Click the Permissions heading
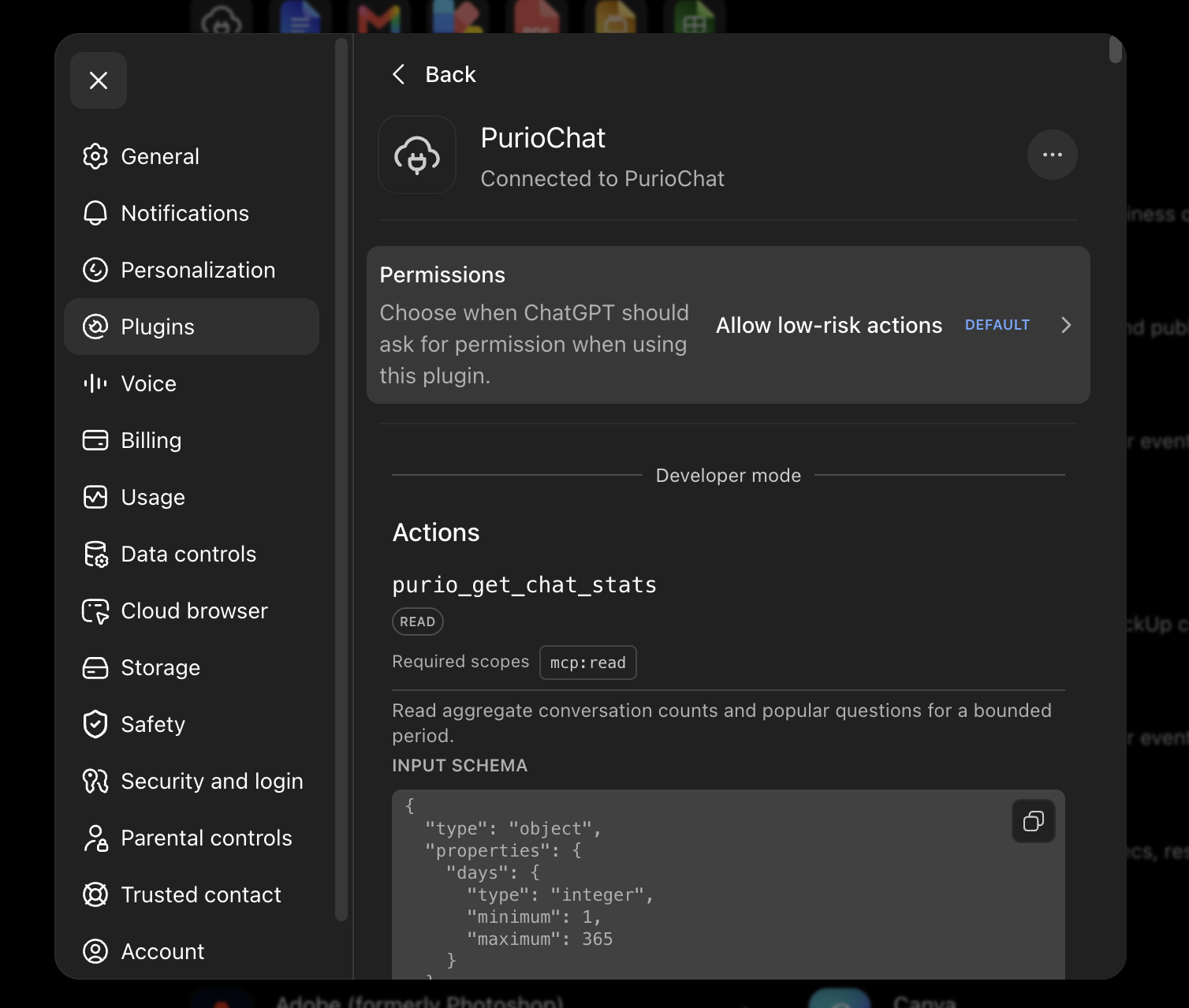1189x1008 pixels. coord(442,274)
